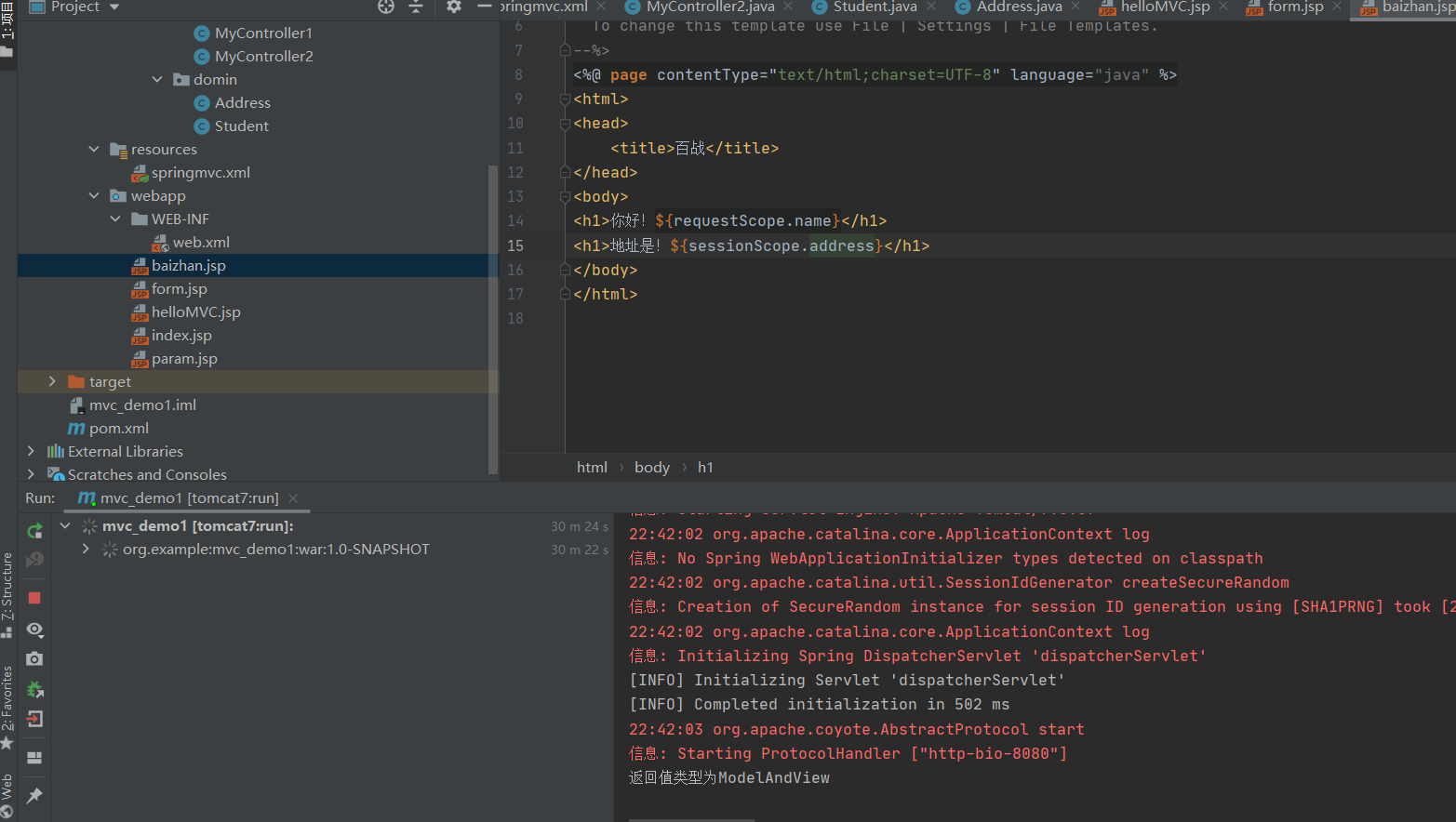Viewport: 1456px width, 822px height.
Task: Collapse the WEB-INF folder
Action: [x=115, y=219]
